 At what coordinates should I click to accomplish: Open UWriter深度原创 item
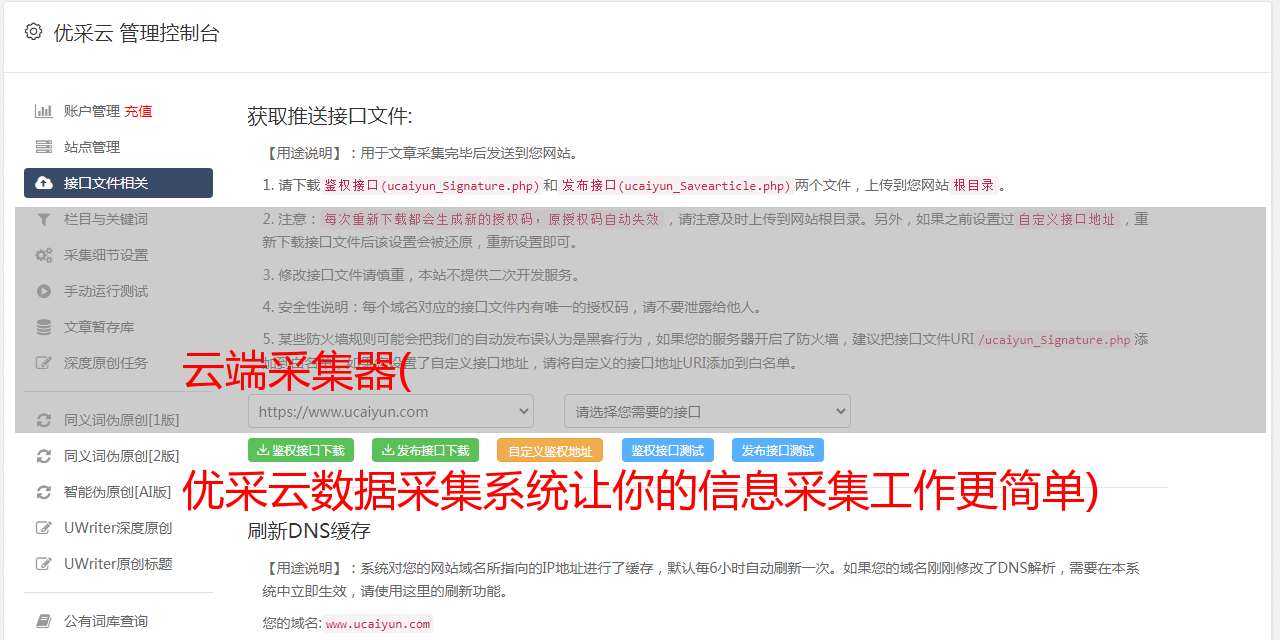pos(118,528)
